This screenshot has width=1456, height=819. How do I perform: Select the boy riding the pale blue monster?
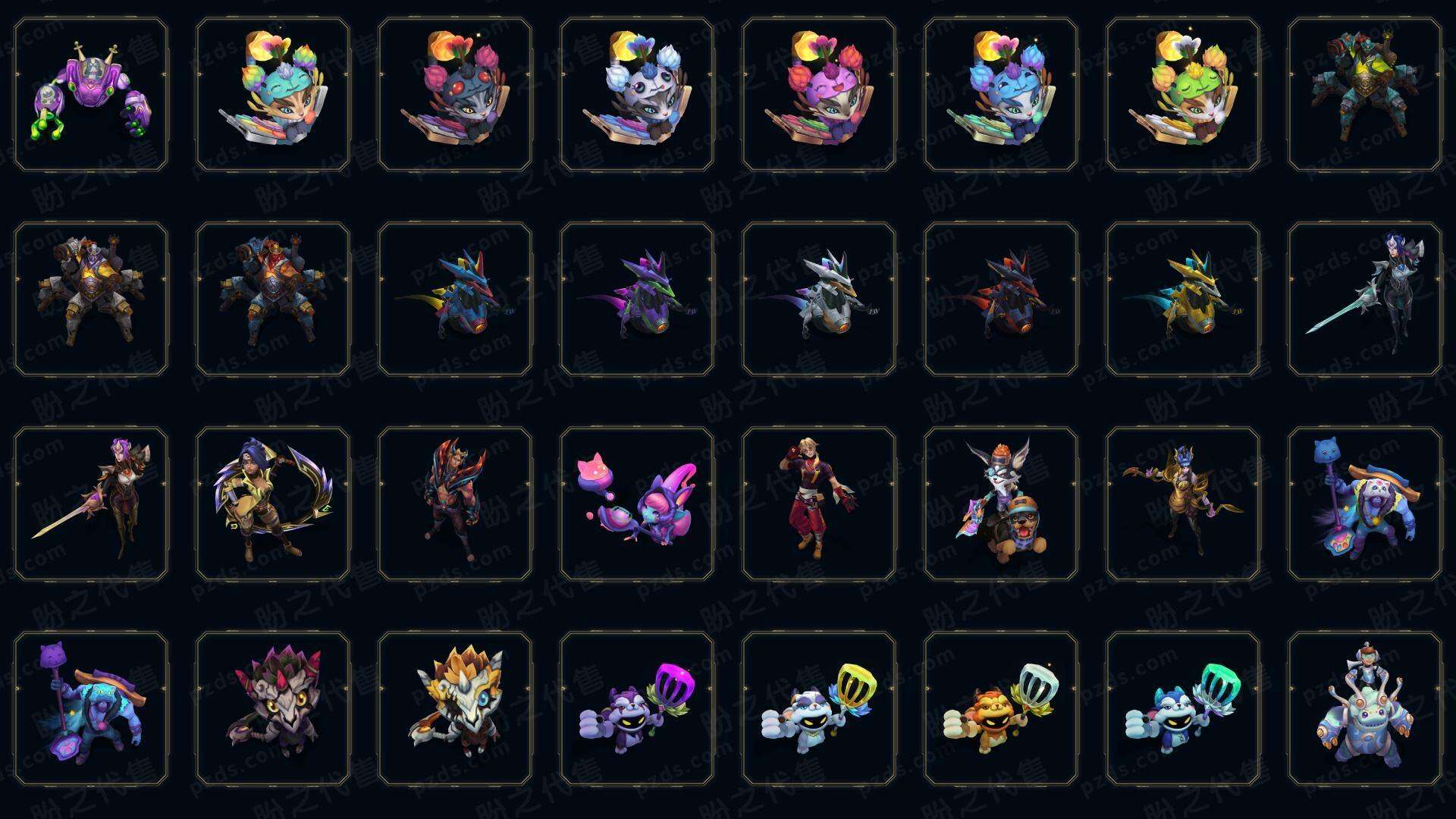click(x=1365, y=708)
